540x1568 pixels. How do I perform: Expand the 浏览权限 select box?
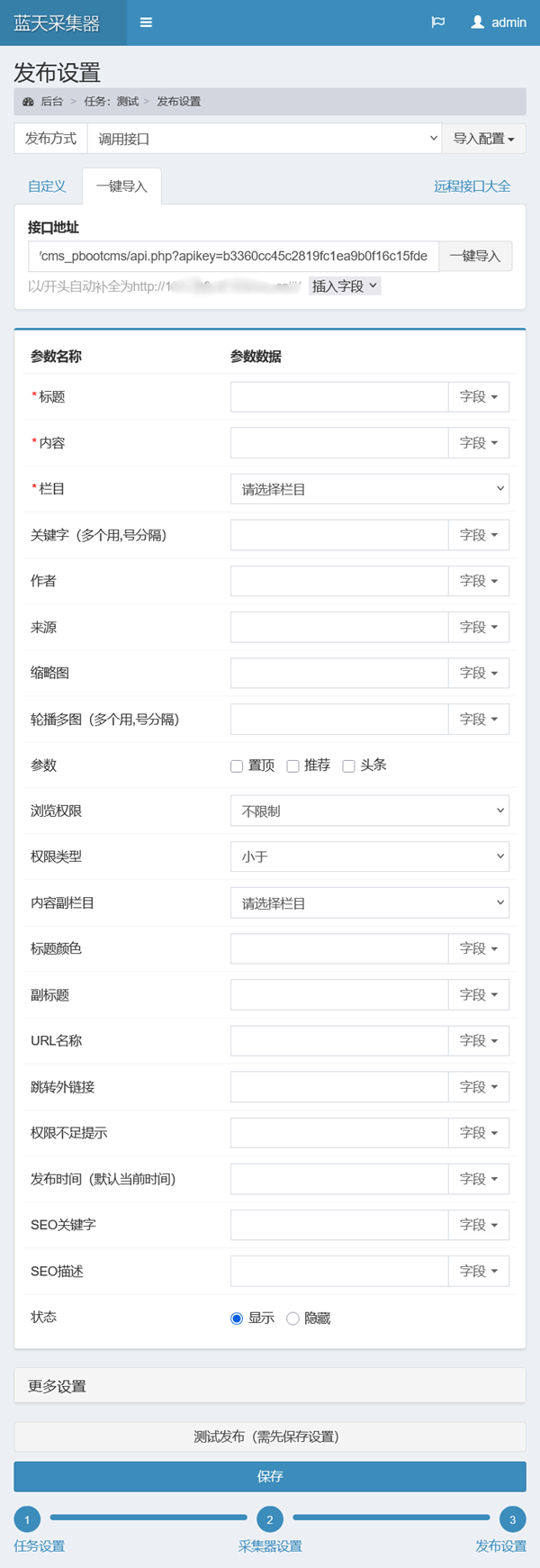click(x=369, y=811)
